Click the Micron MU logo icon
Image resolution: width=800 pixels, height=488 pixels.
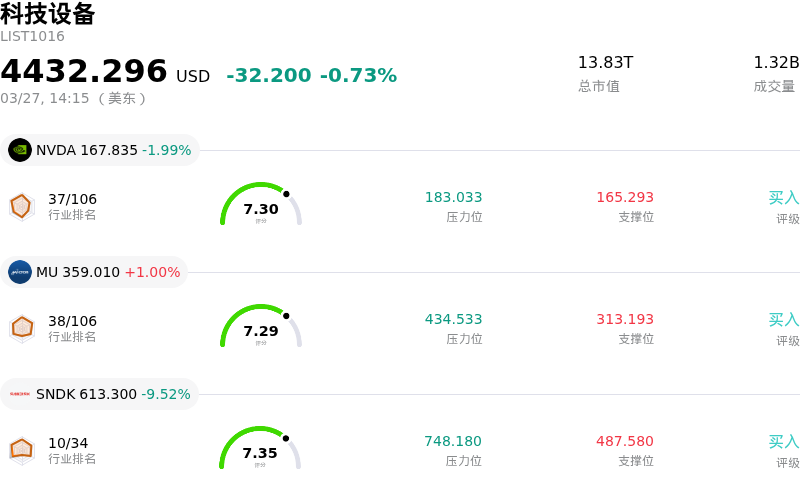pyautogui.click(x=20, y=272)
